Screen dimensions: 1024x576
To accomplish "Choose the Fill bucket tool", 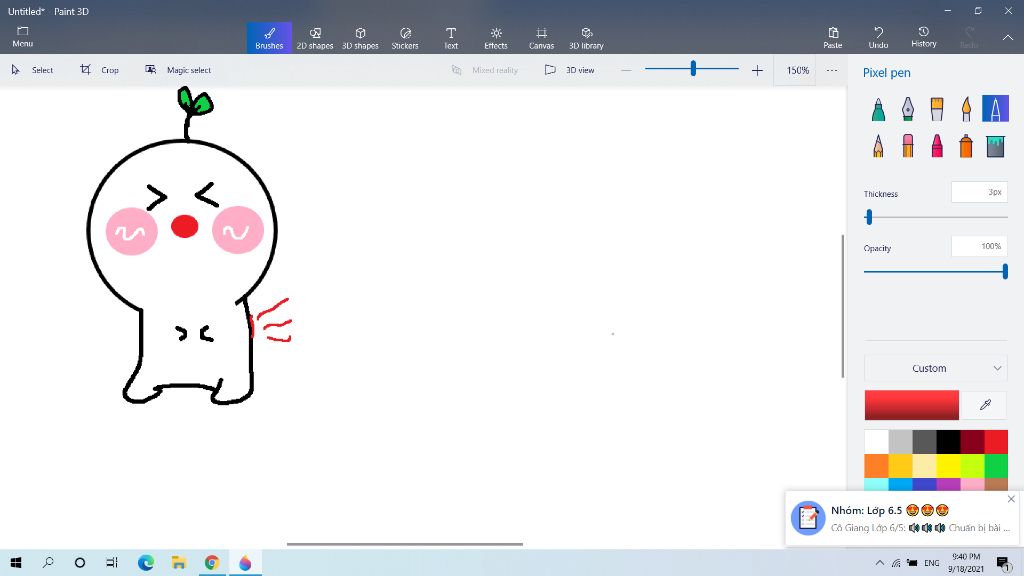I will pos(995,146).
